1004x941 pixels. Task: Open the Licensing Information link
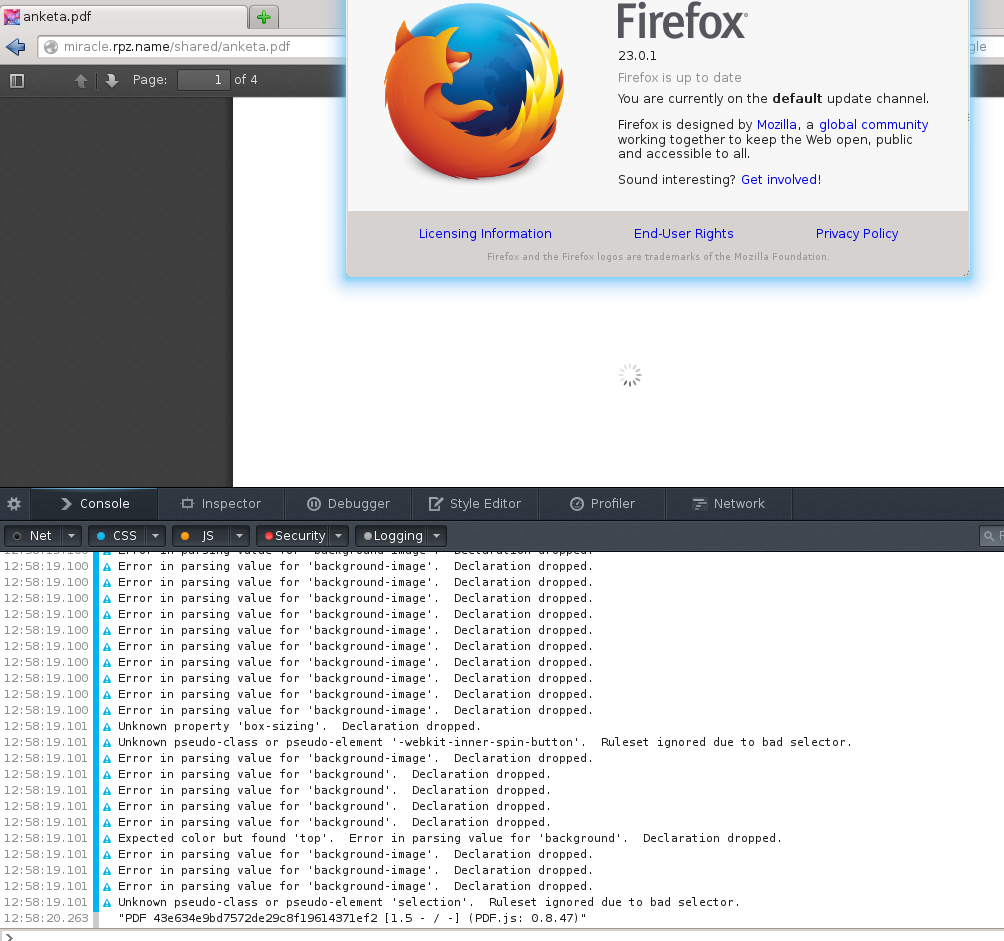click(x=485, y=234)
